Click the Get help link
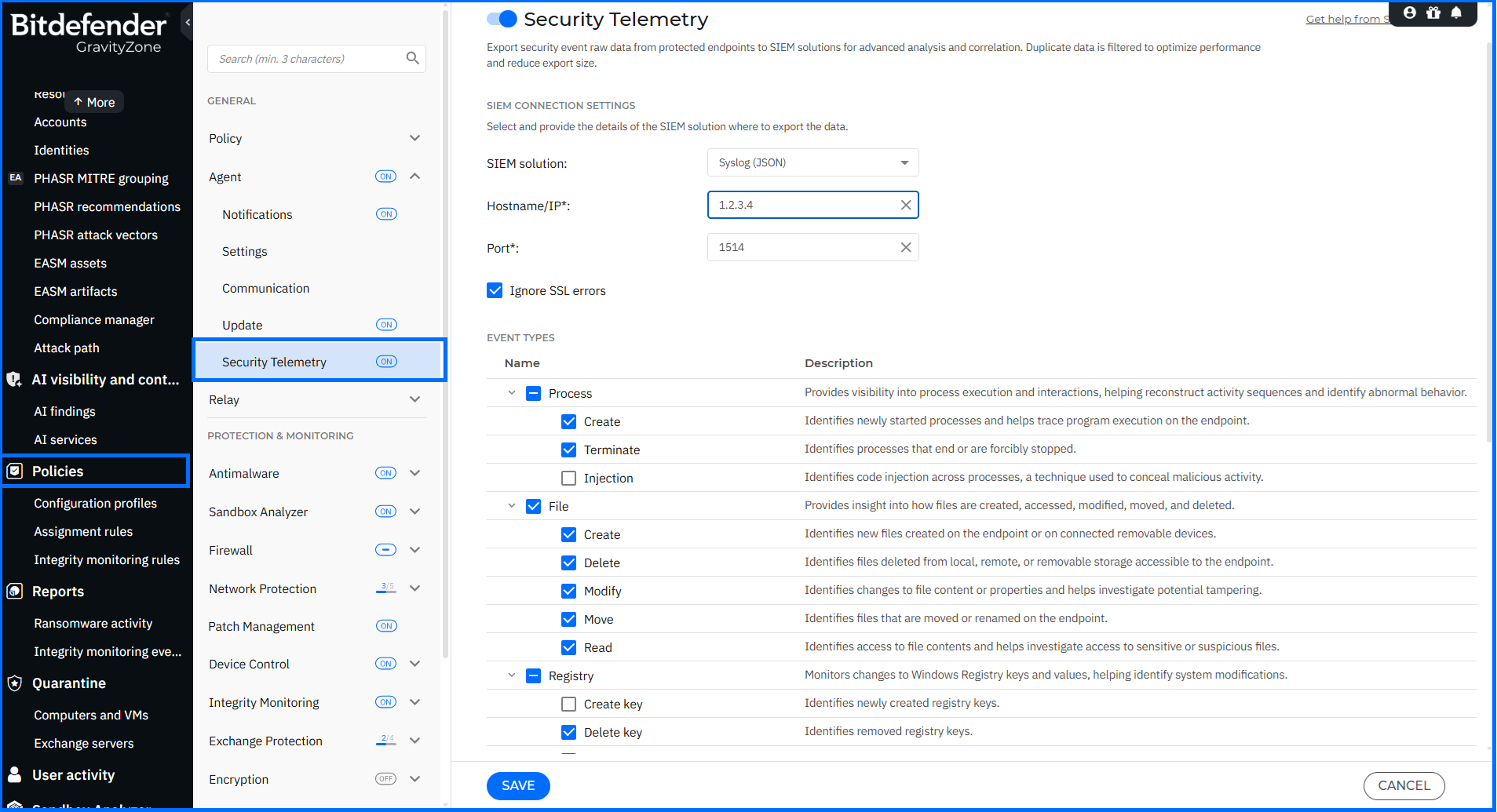The image size is (1497, 812). (1347, 19)
